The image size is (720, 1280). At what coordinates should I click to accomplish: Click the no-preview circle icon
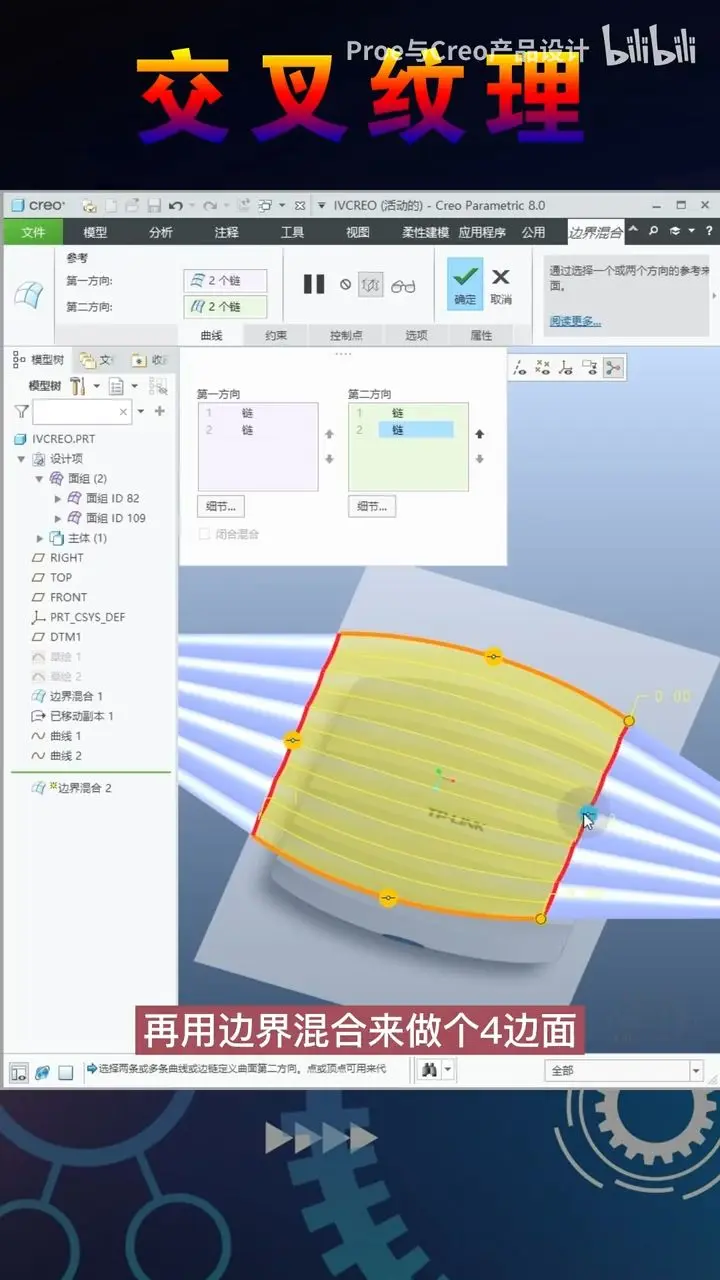pyautogui.click(x=345, y=285)
